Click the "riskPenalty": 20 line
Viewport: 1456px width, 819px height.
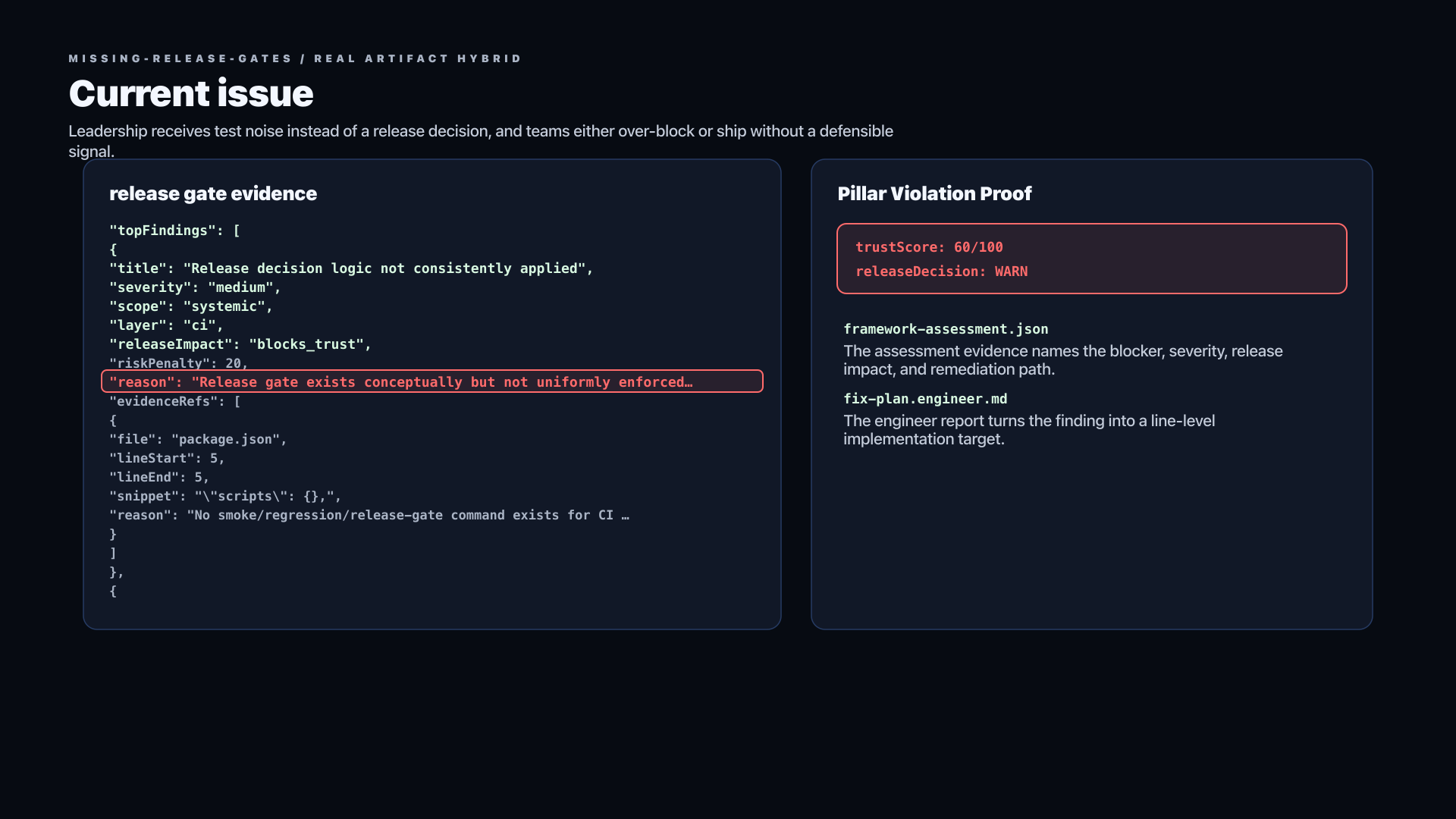pos(179,363)
